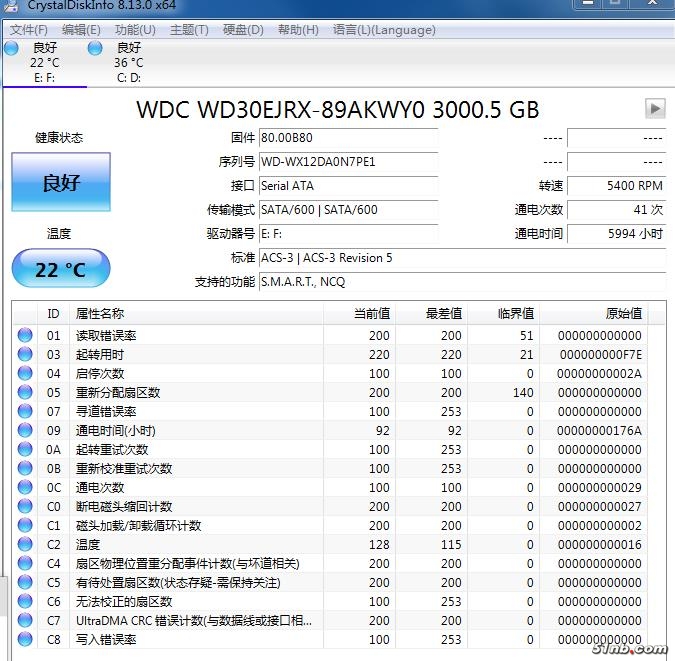Click the disk title WDC WD30EJRX-89AKWY0
The image size is (675, 661).
coord(338,109)
